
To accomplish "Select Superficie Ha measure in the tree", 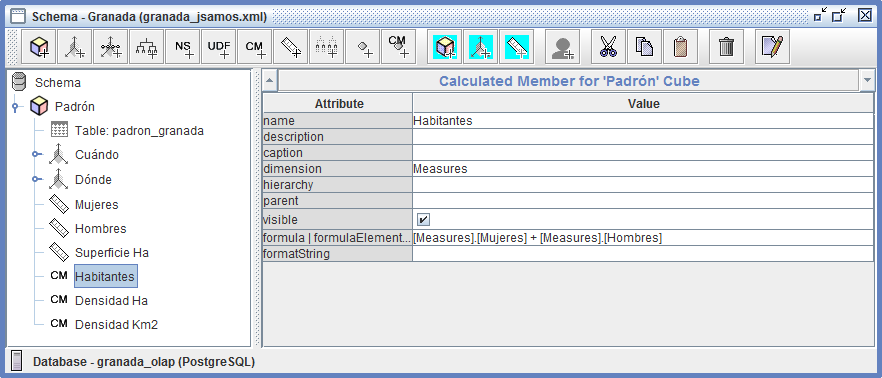I will (111, 253).
